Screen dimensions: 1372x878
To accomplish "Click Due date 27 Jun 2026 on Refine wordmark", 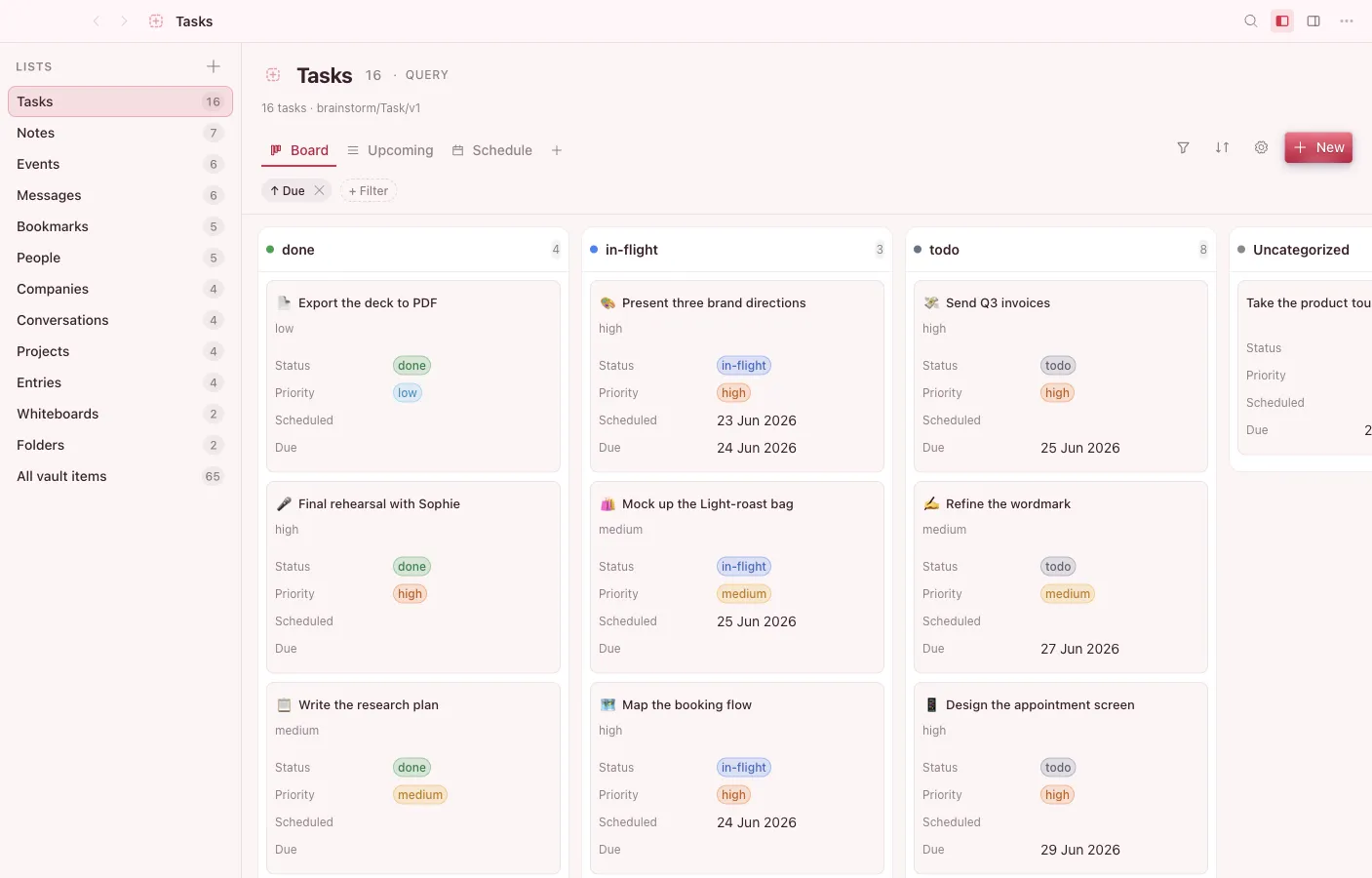I will (x=1079, y=649).
